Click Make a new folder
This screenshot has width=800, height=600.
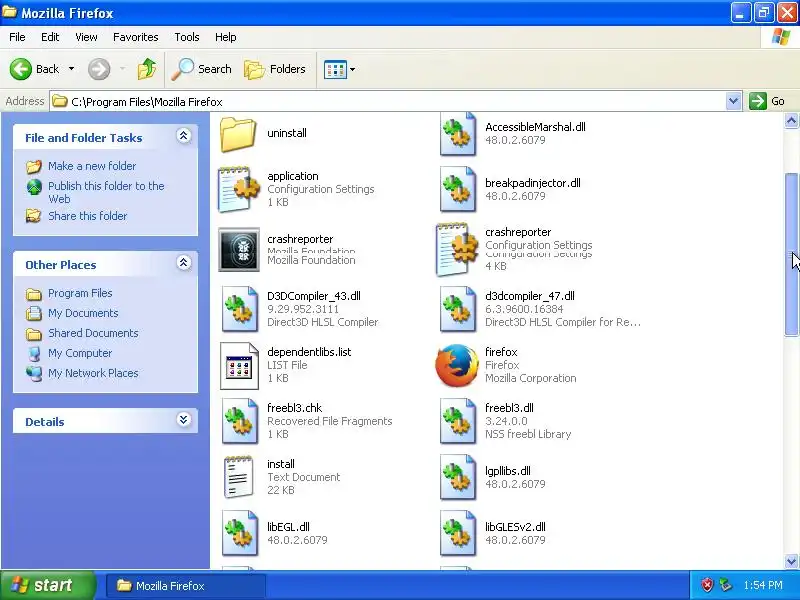pos(92,166)
